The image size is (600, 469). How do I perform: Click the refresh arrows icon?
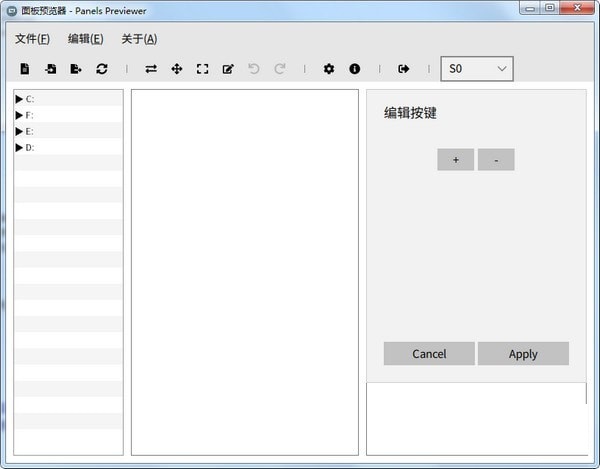pos(102,69)
